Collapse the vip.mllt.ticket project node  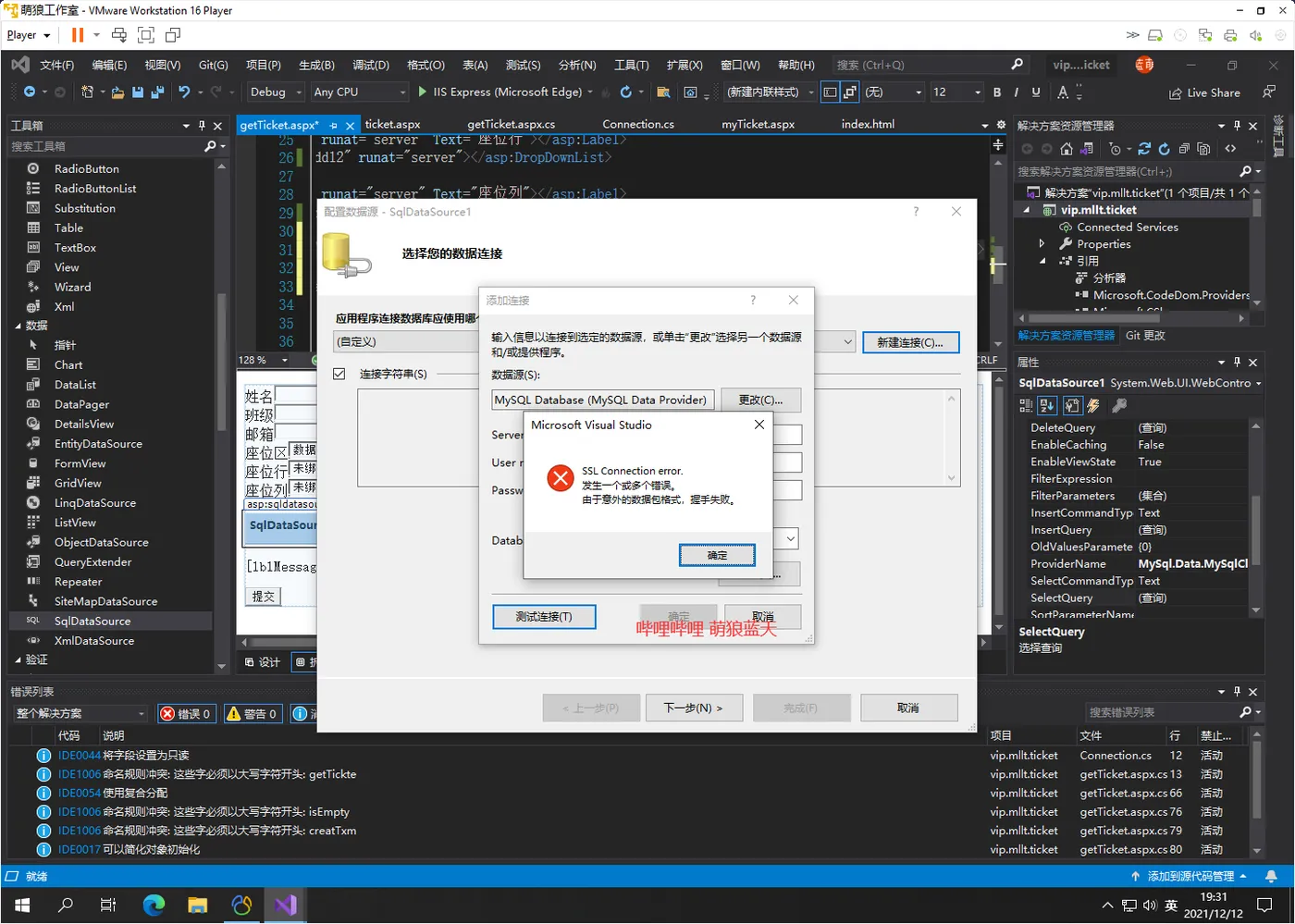[x=1026, y=210]
